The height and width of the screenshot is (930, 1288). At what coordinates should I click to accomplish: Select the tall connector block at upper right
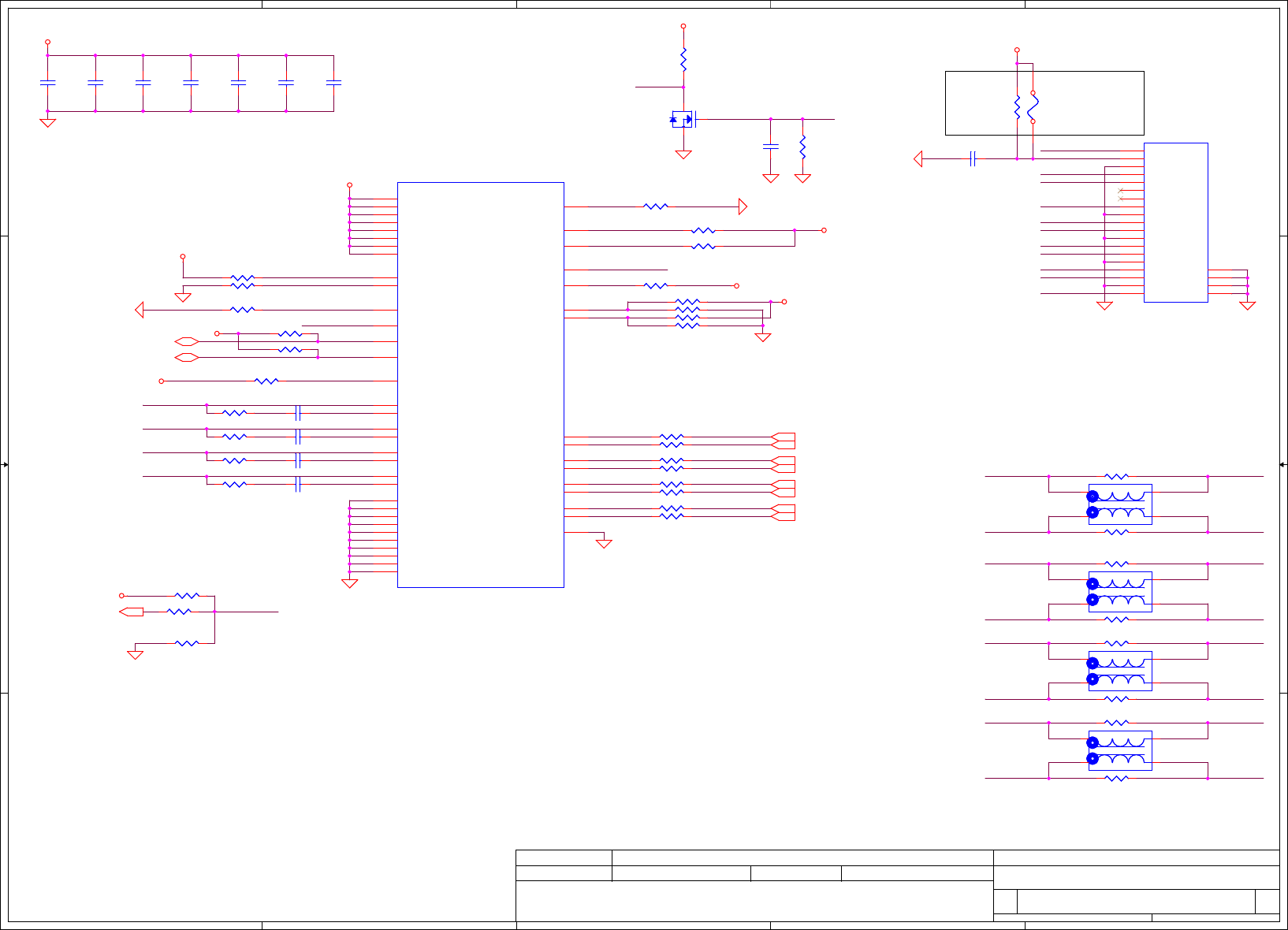1175,222
